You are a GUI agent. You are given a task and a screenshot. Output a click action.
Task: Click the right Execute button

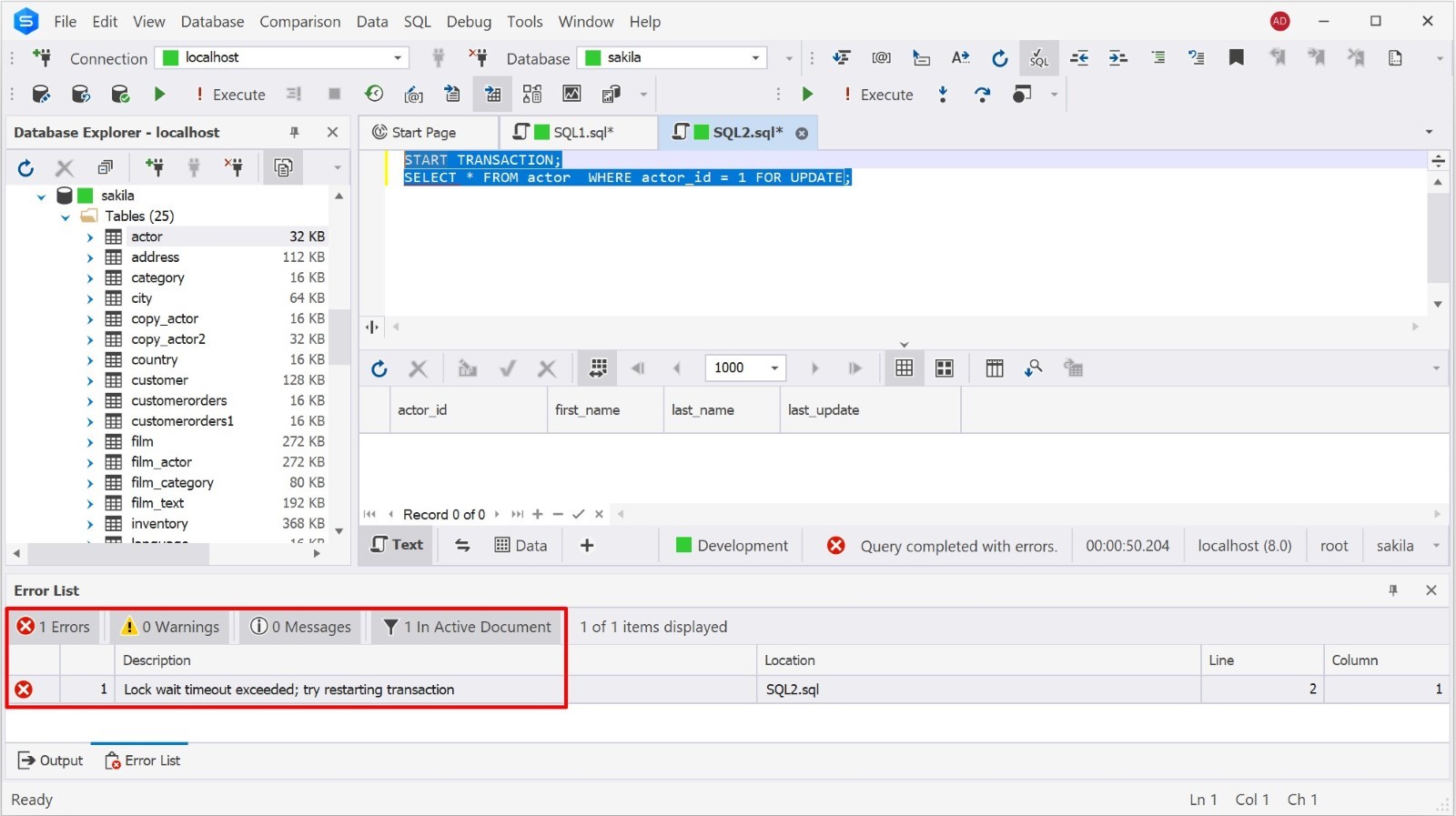coord(878,95)
